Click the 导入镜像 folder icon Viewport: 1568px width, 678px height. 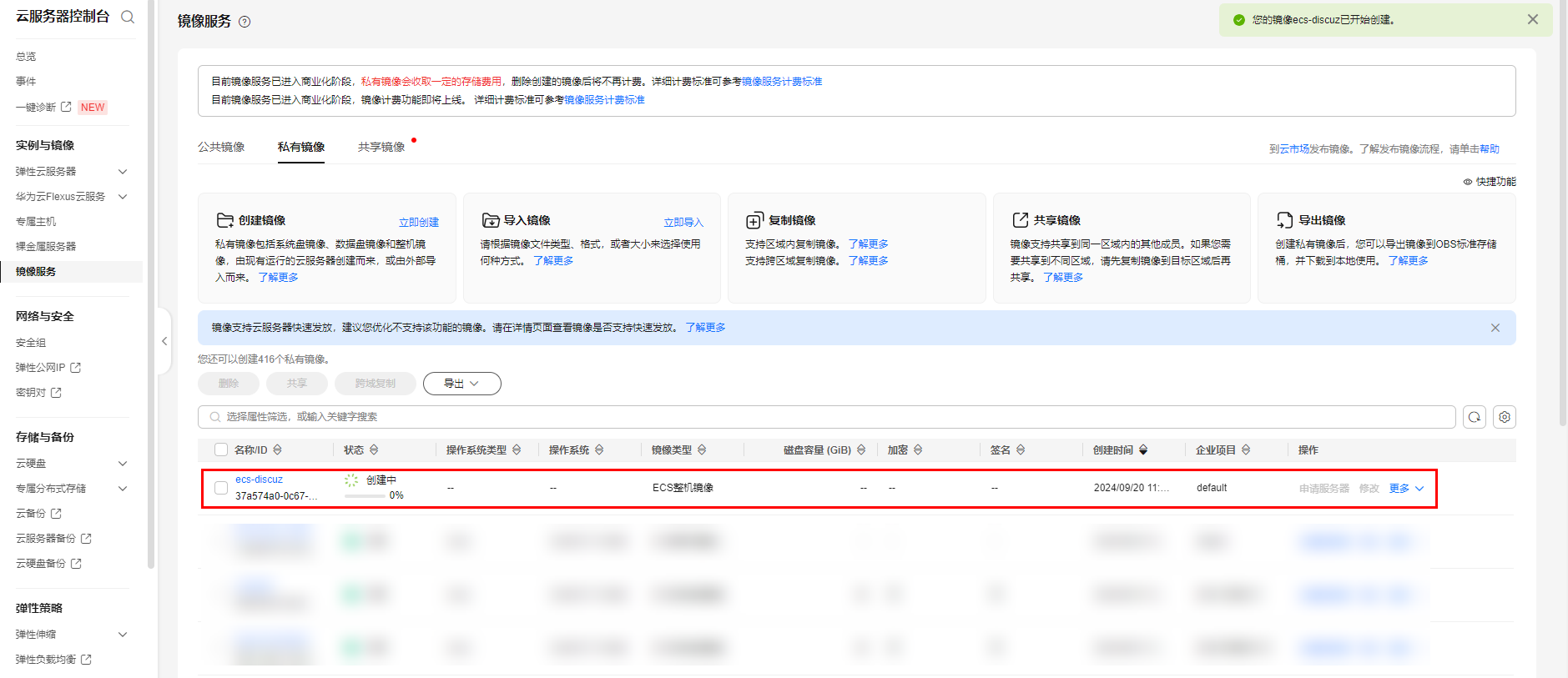491,220
